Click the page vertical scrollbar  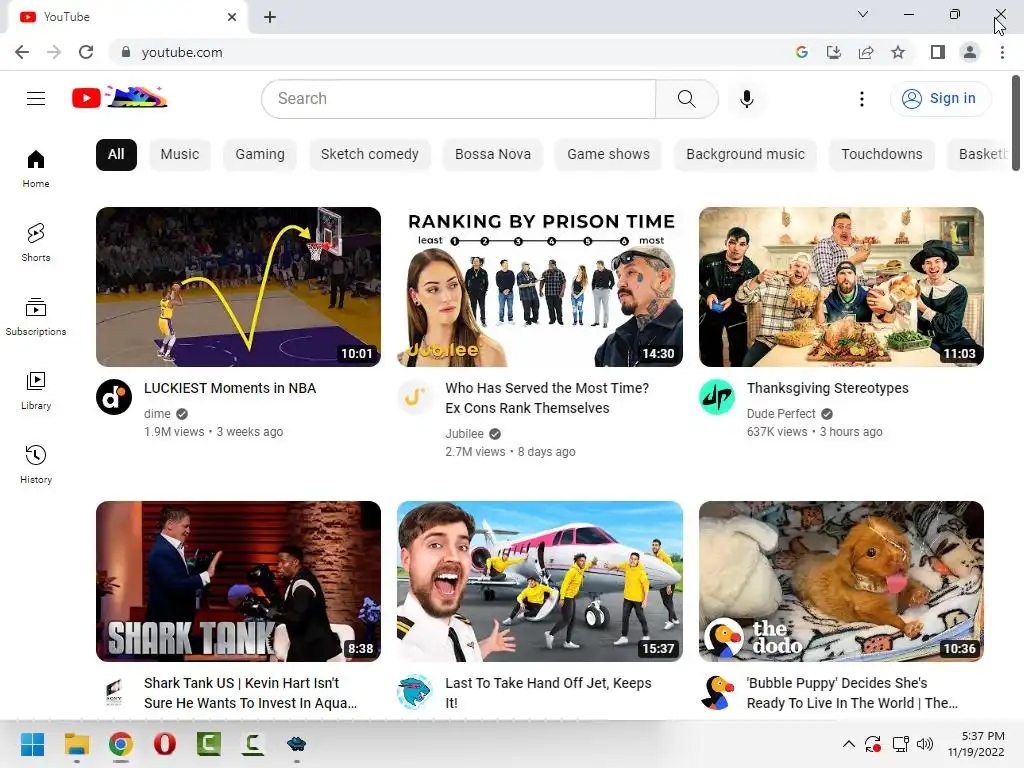(1016, 123)
